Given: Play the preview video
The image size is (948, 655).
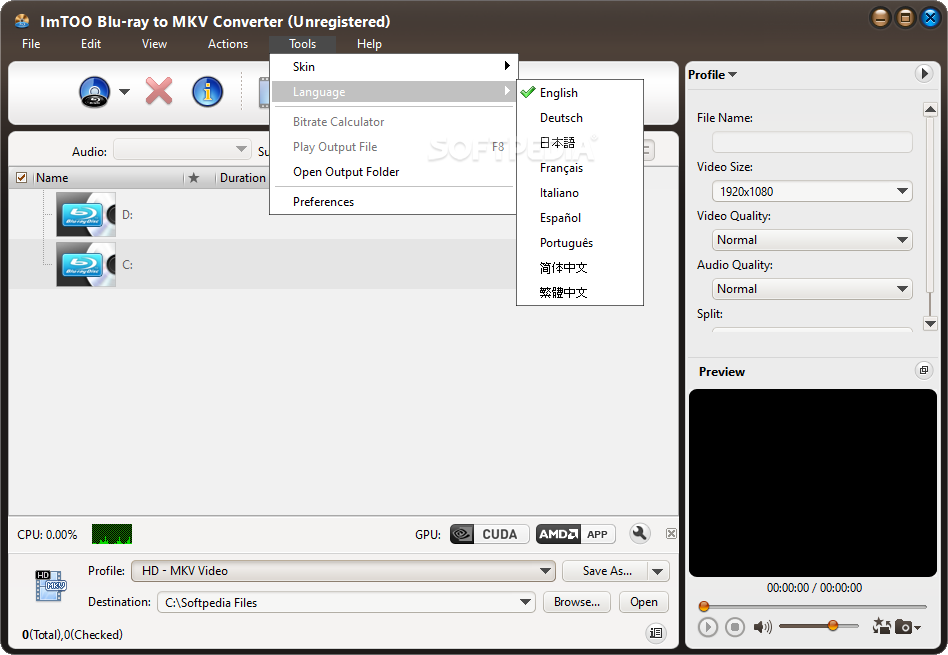Looking at the screenshot, I should [707, 627].
